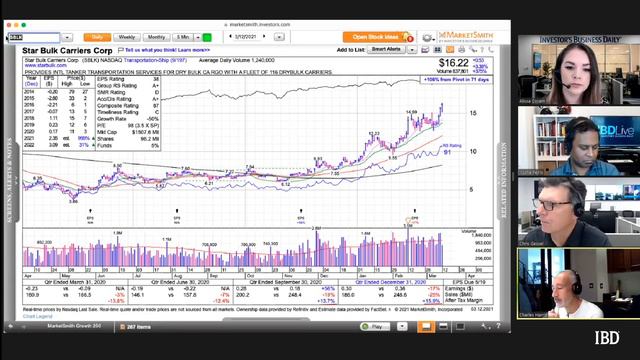Viewport: 640px width, 360px height.
Task: Go to previous date with left arrow
Action: (230, 37)
